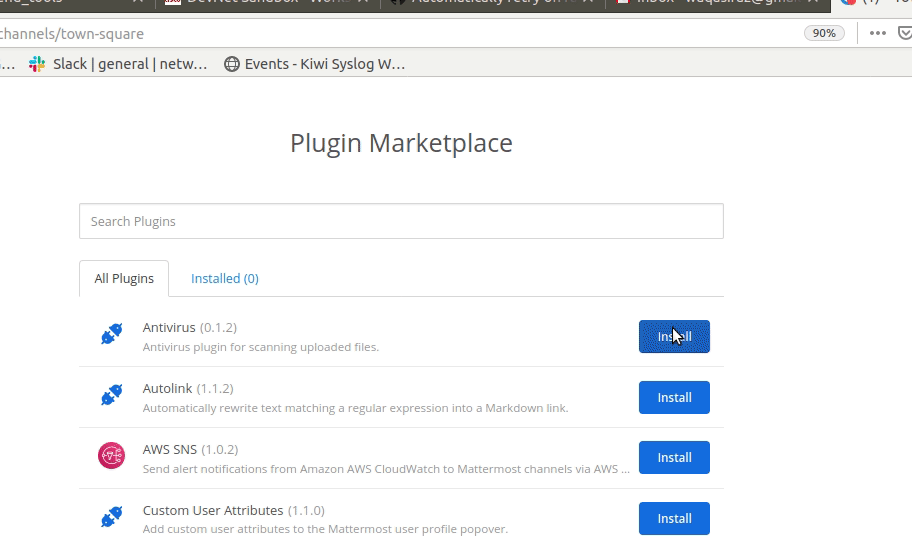Click the Antivirus plugin icon

112,334
